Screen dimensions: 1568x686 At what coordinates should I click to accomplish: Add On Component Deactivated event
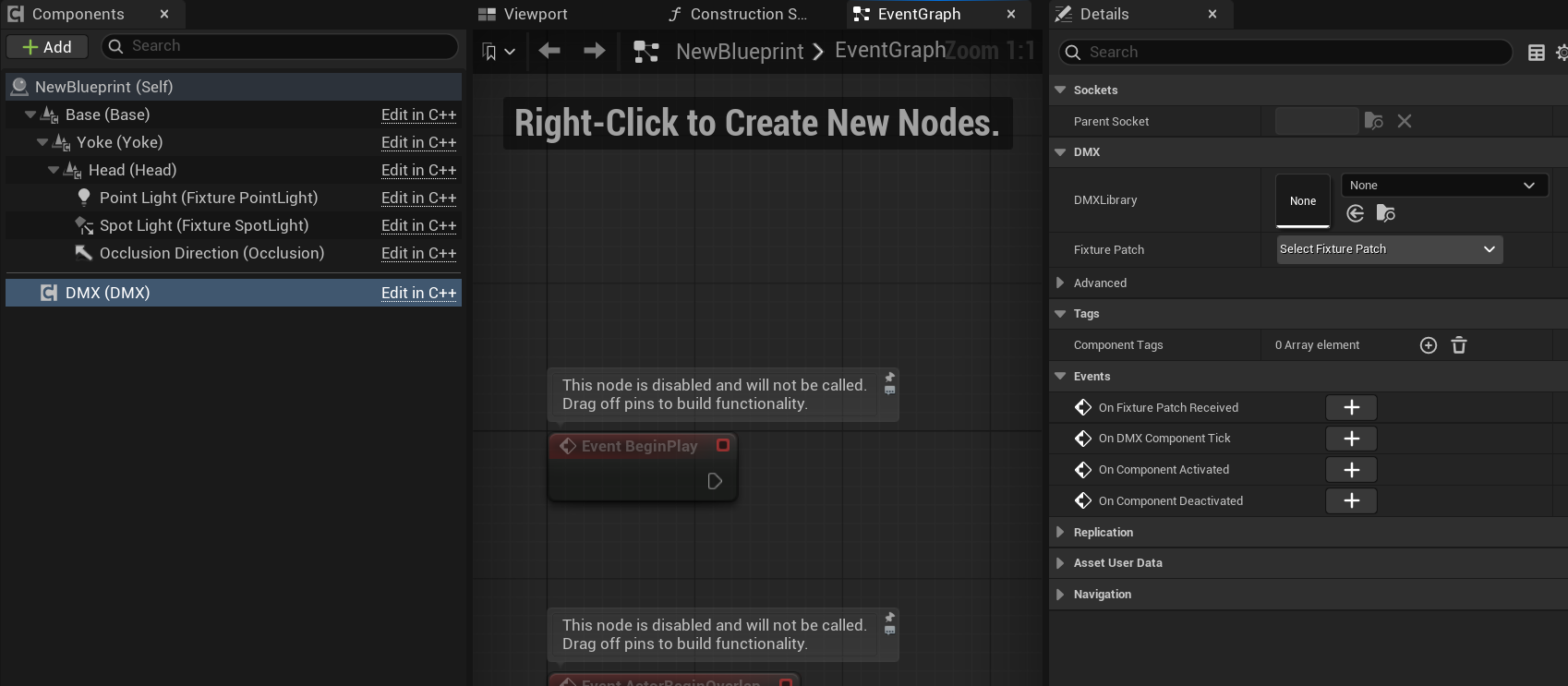pyautogui.click(x=1352, y=500)
